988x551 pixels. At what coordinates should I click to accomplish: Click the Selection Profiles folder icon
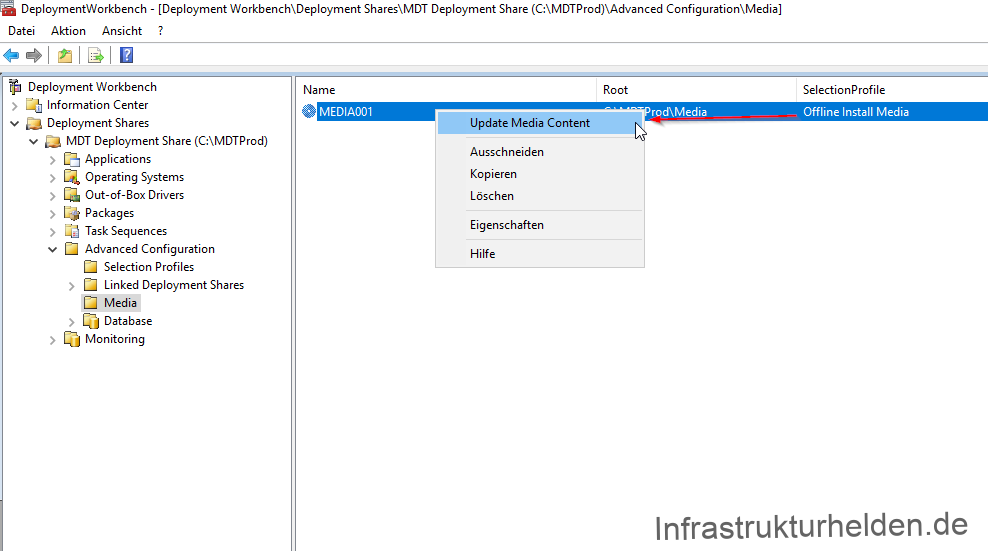tap(91, 267)
